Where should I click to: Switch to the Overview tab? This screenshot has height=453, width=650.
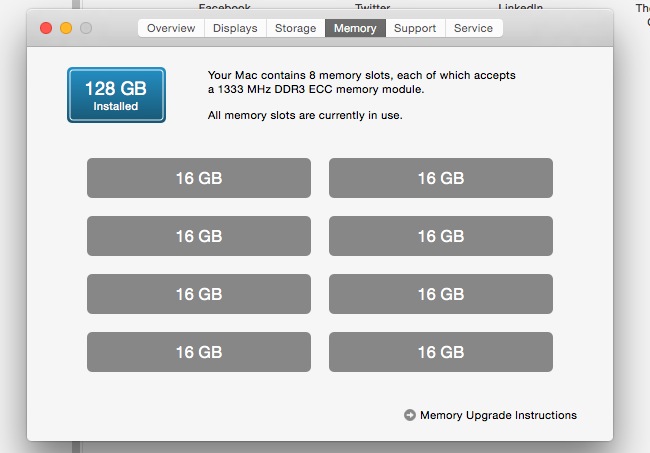(x=171, y=28)
